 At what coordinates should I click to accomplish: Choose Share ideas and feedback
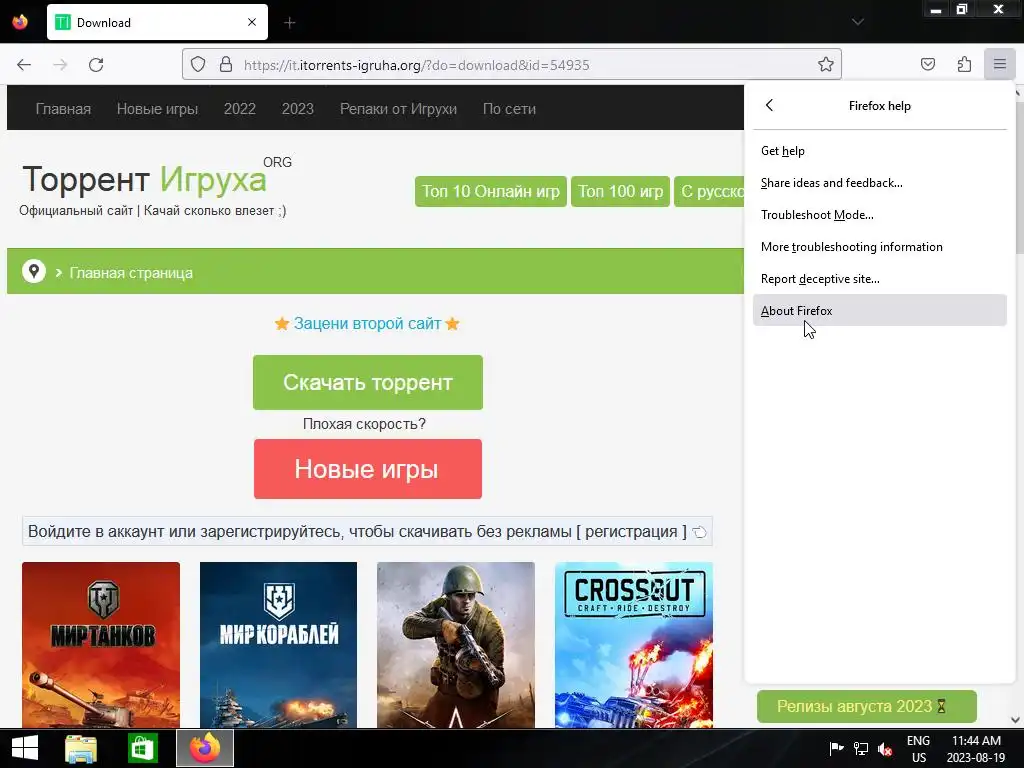point(880,183)
